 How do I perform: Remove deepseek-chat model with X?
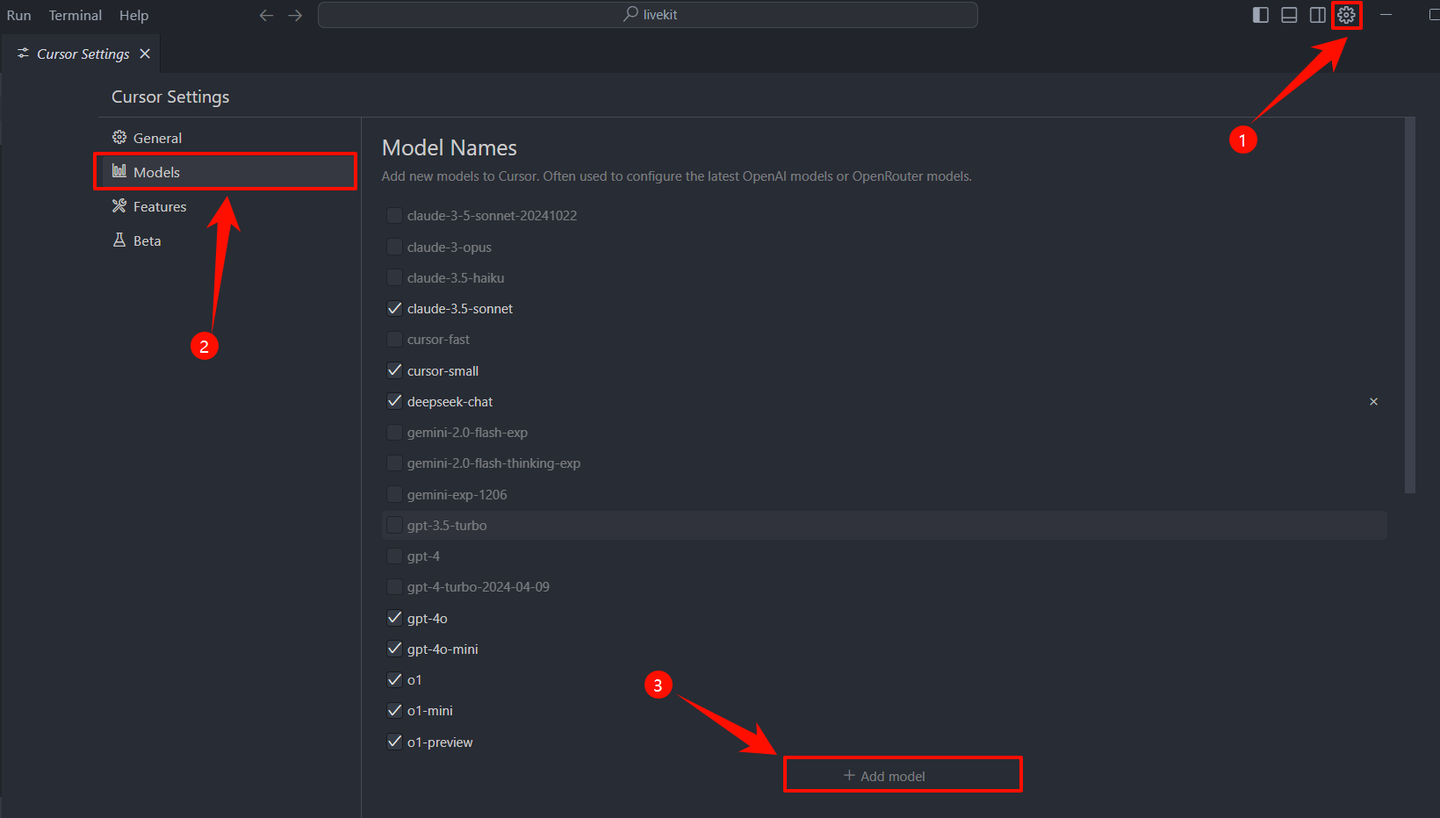pyautogui.click(x=1373, y=401)
